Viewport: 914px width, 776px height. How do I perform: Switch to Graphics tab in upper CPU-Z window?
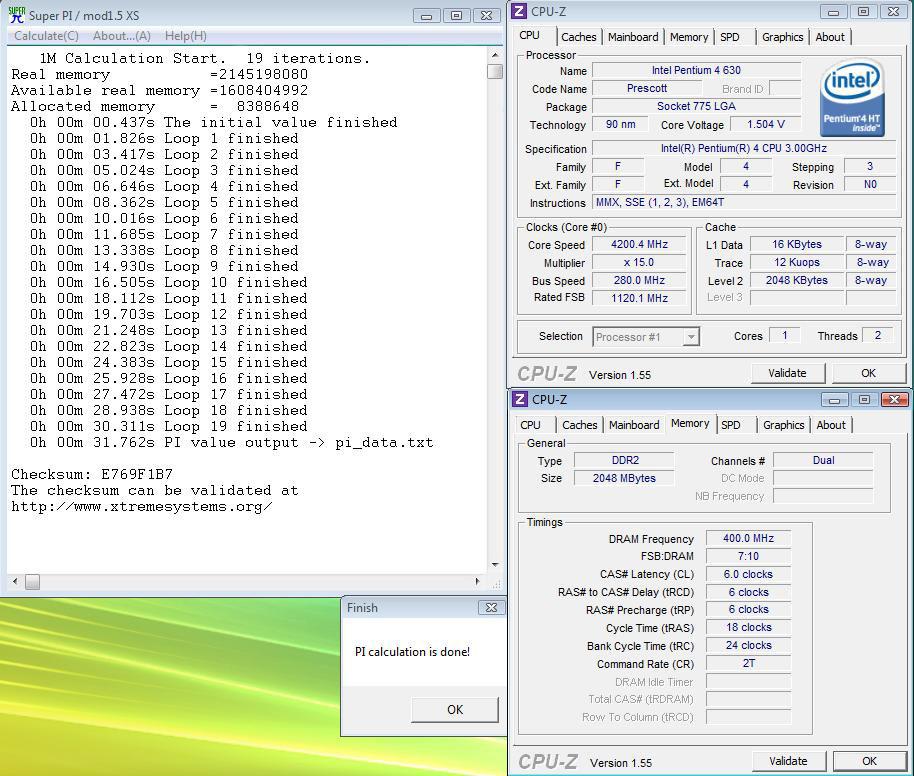pyautogui.click(x=782, y=37)
